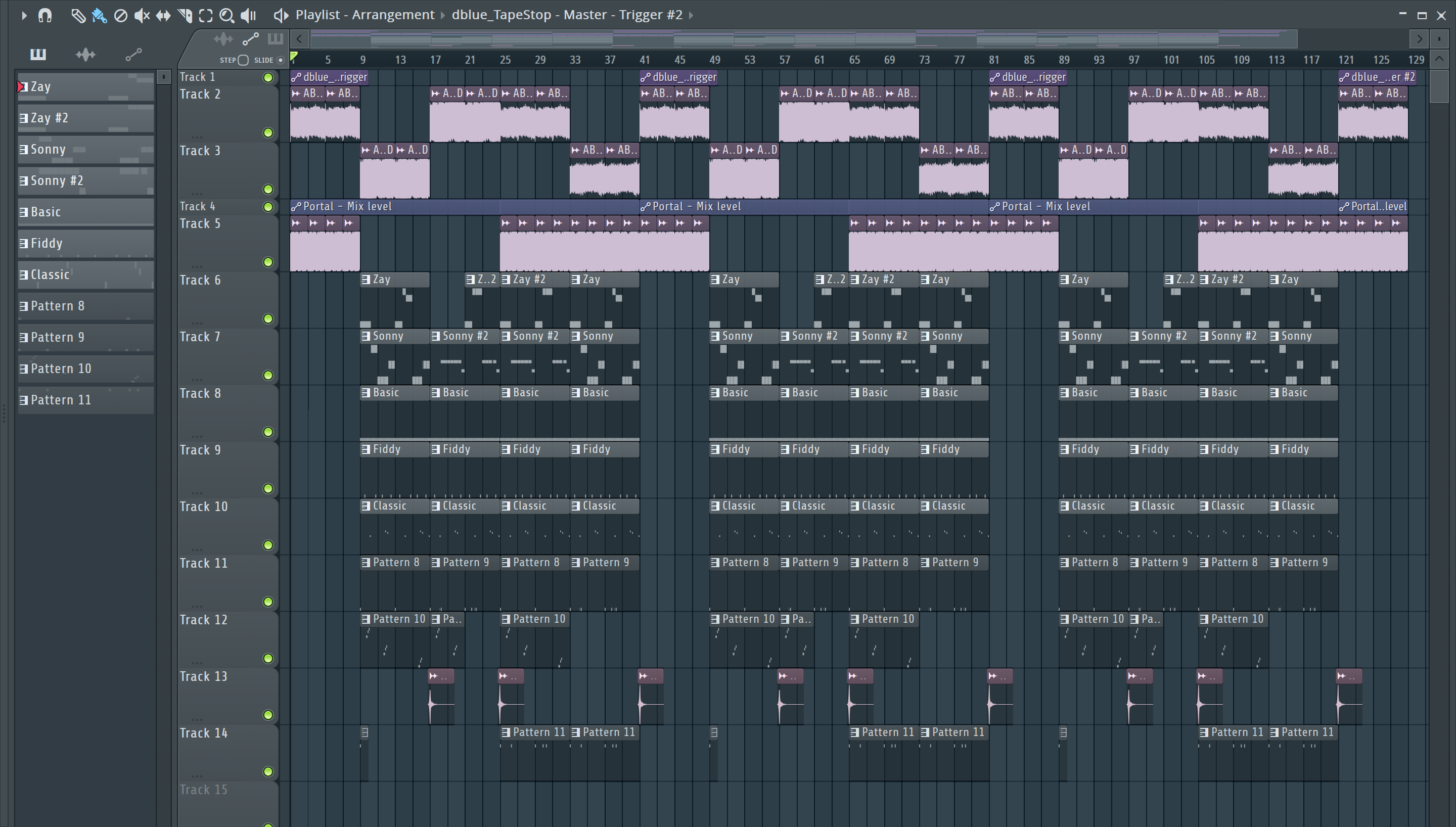This screenshot has height=827, width=1456.
Task: Mute Track 4 with its green light
Action: point(268,207)
